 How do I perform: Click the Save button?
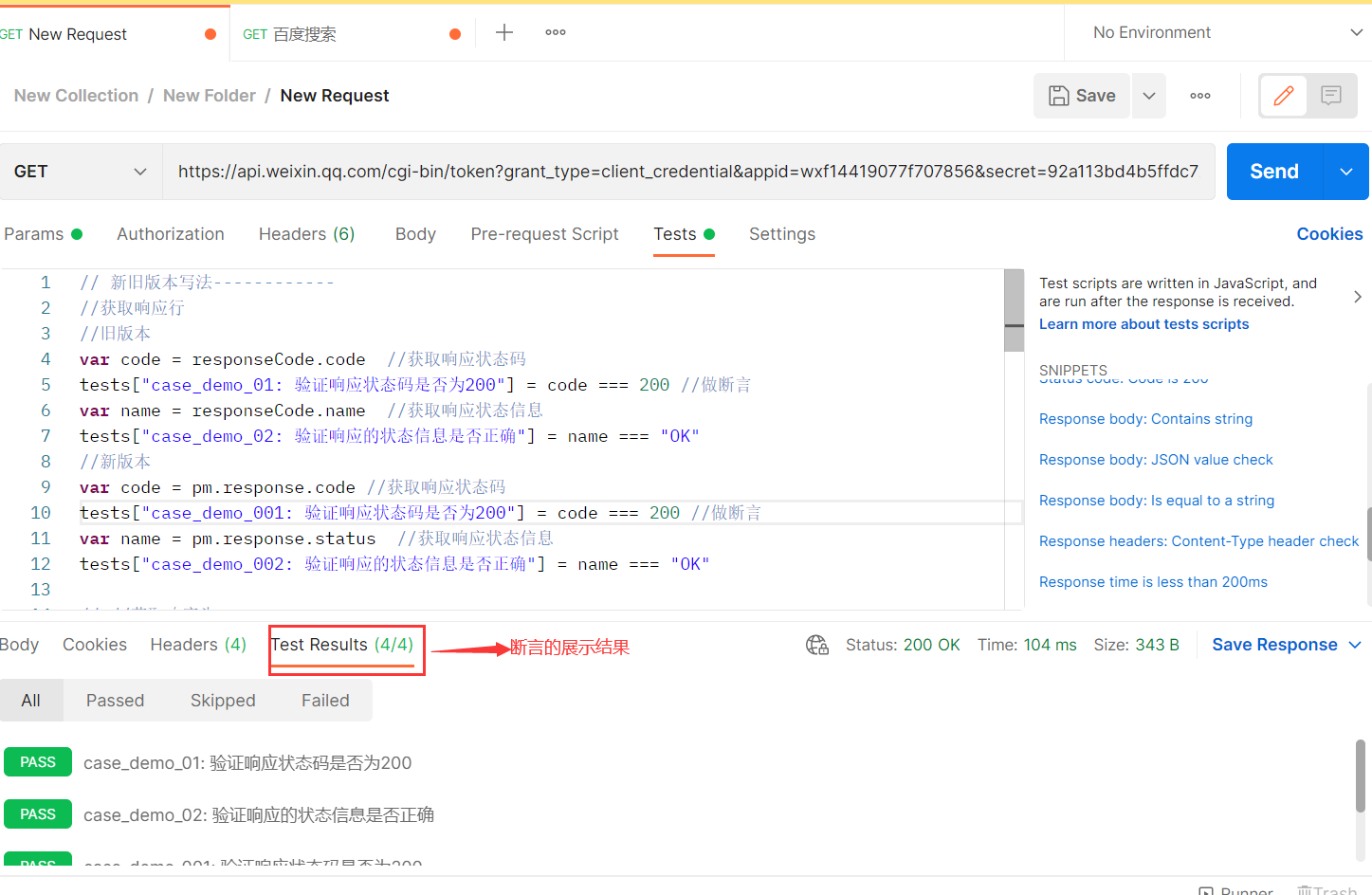point(1082,96)
